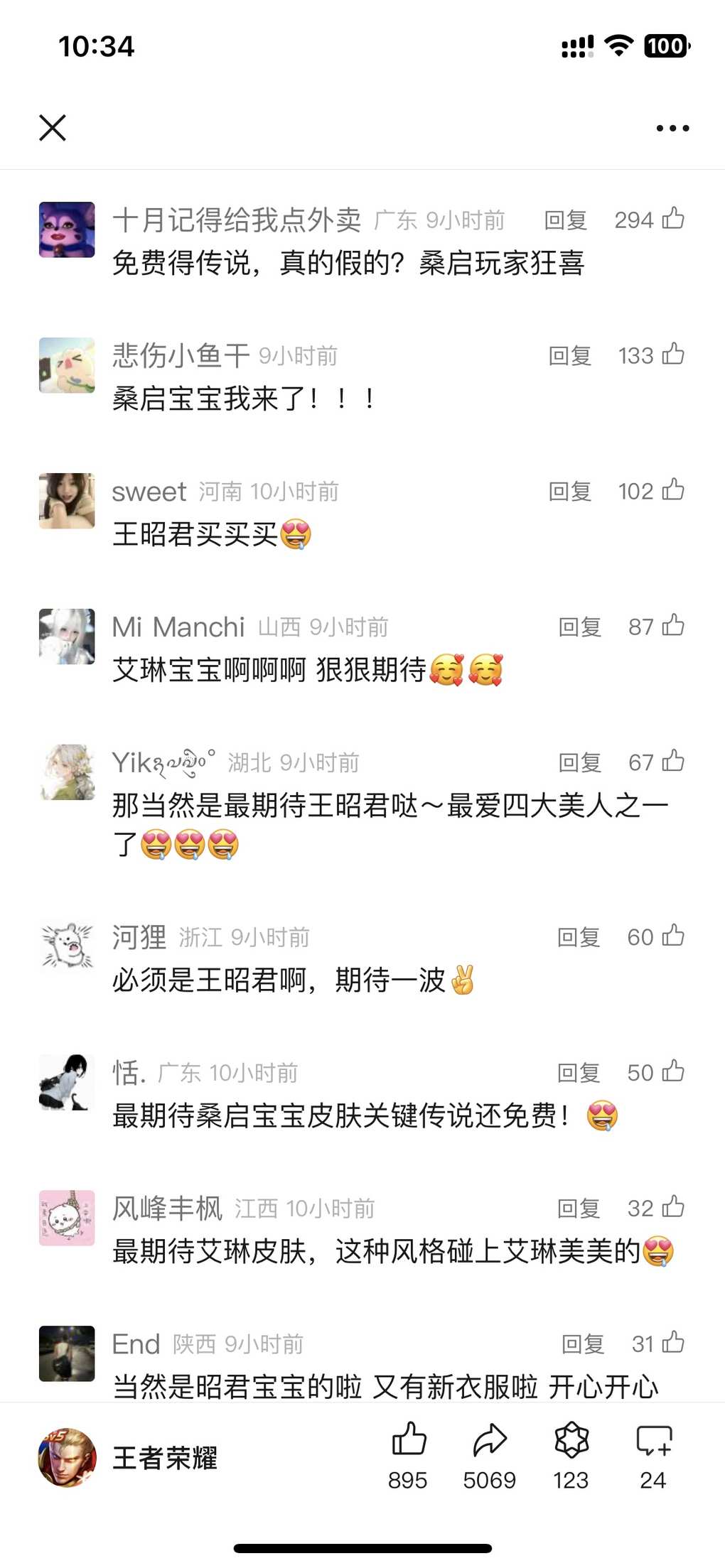Screen dimensions: 725x1568
Task: Open the username Mi Manchi profile
Action: click(x=178, y=627)
